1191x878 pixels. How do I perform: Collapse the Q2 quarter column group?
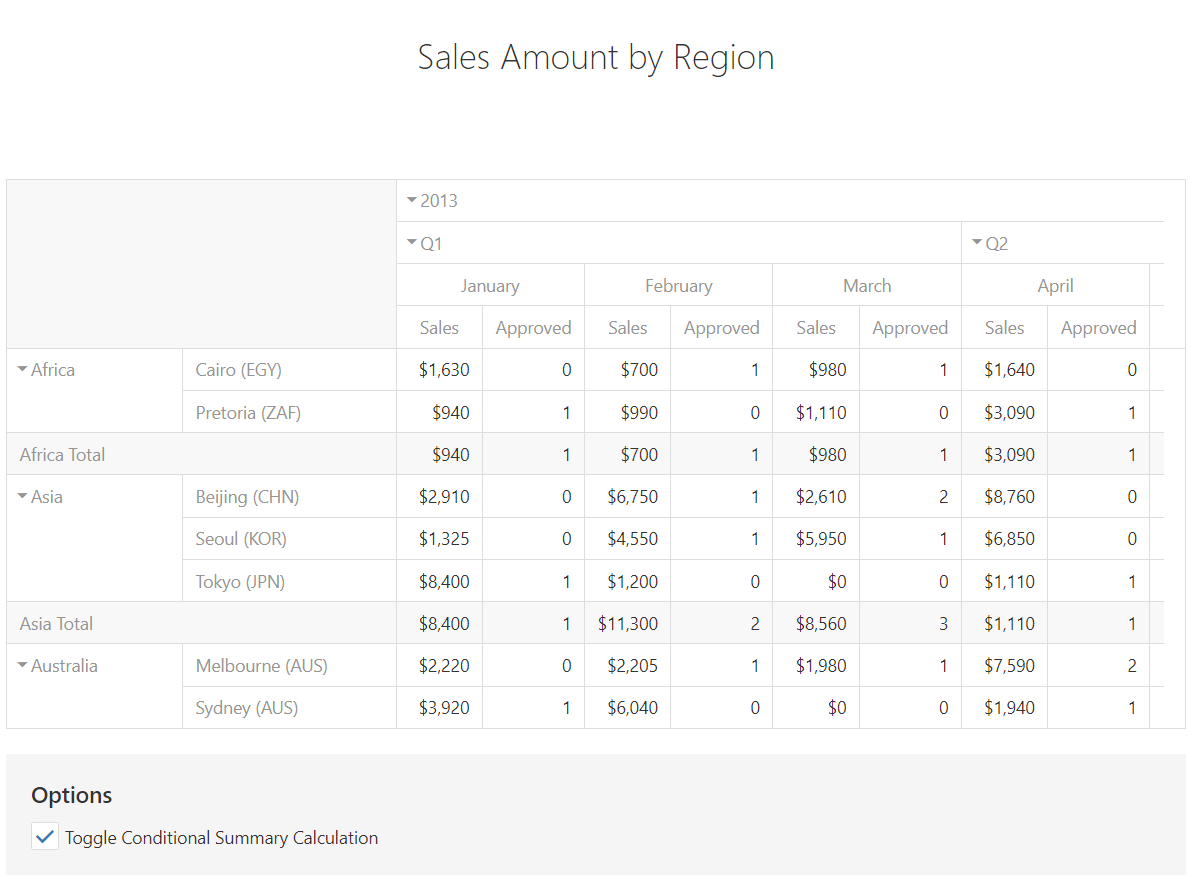click(976, 243)
